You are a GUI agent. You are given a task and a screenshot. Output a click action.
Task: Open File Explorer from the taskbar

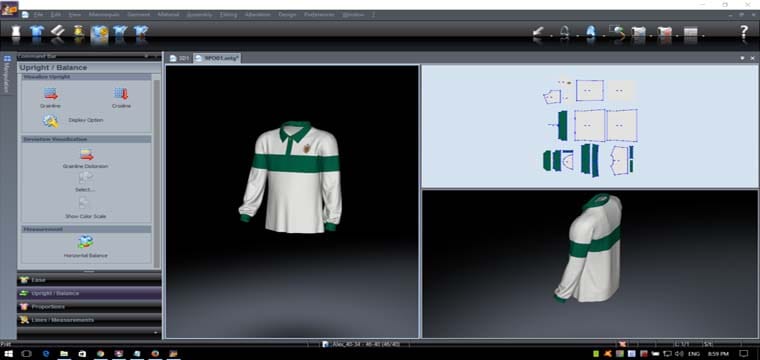click(64, 354)
